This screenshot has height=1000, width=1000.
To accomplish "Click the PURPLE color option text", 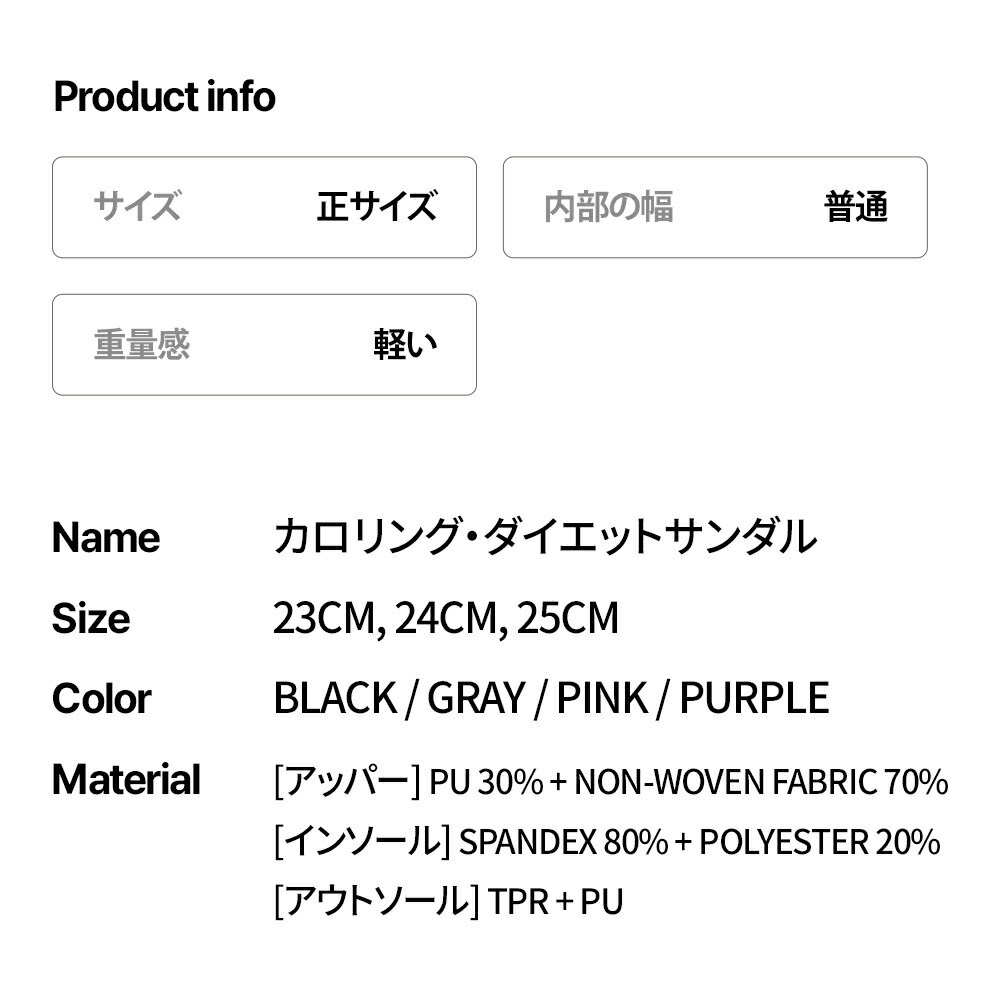I will pyautogui.click(x=754, y=699).
